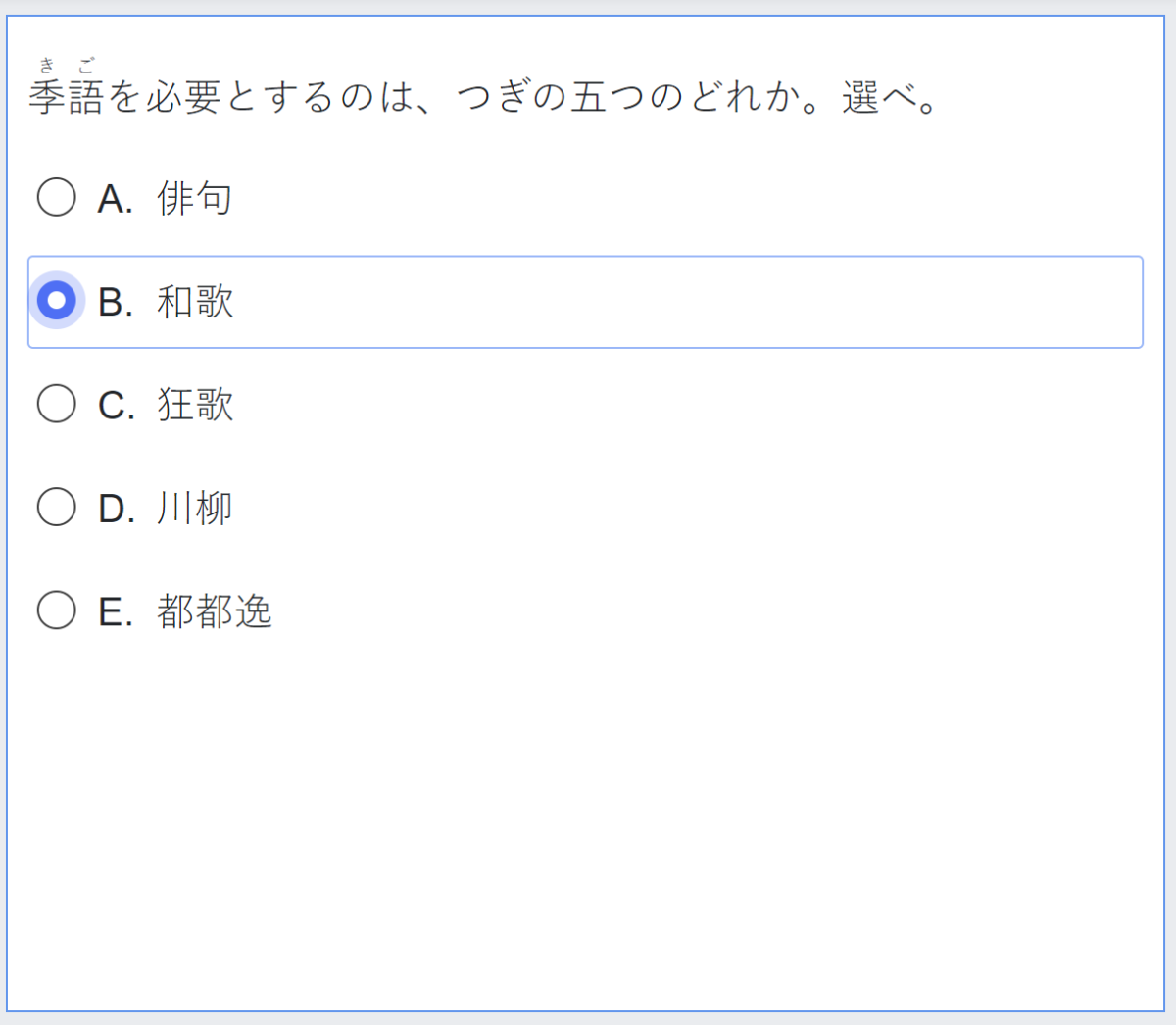
Task: Click the word 選べ in the question
Action: [879, 98]
